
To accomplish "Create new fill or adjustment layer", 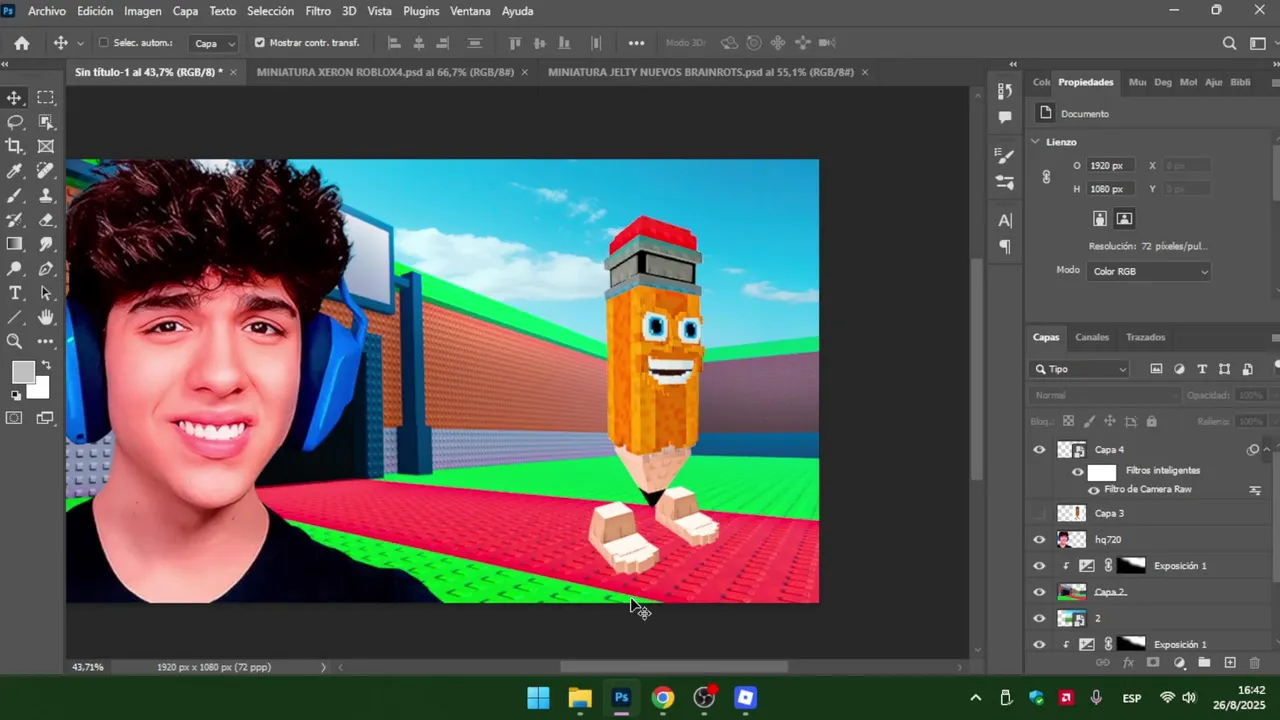I will 1179,663.
